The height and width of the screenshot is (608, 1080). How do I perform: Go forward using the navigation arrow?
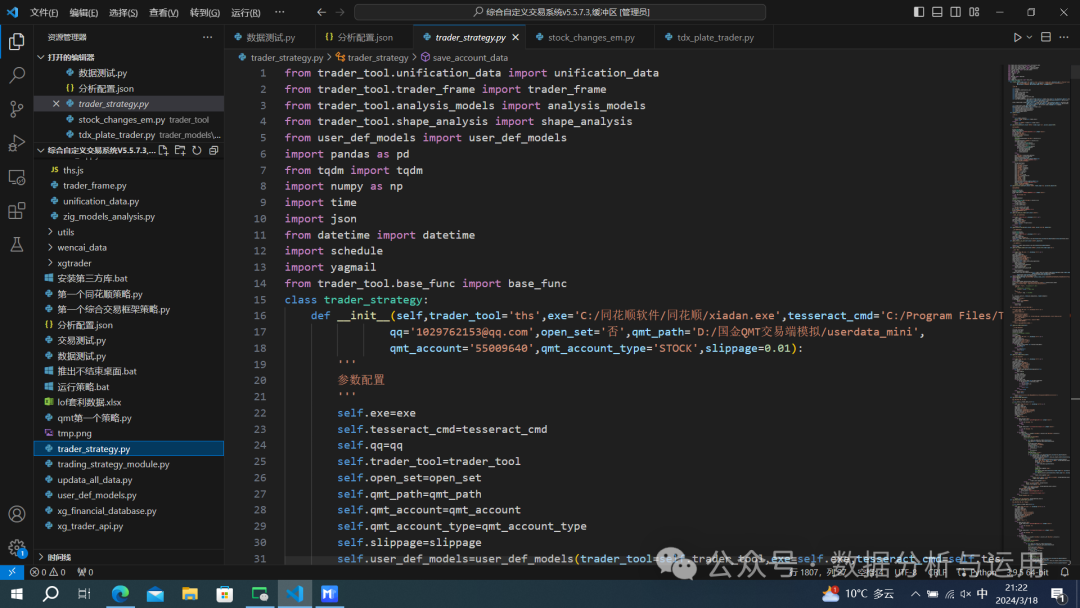tap(340, 12)
